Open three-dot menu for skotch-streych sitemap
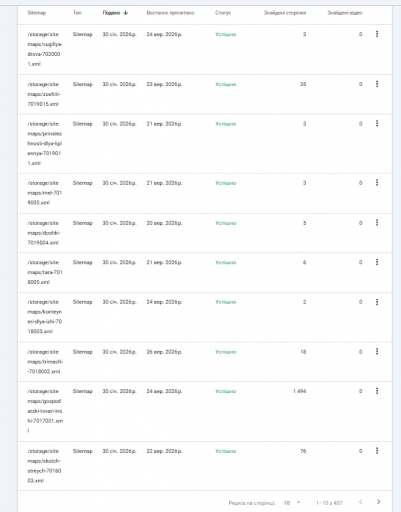 377,451
